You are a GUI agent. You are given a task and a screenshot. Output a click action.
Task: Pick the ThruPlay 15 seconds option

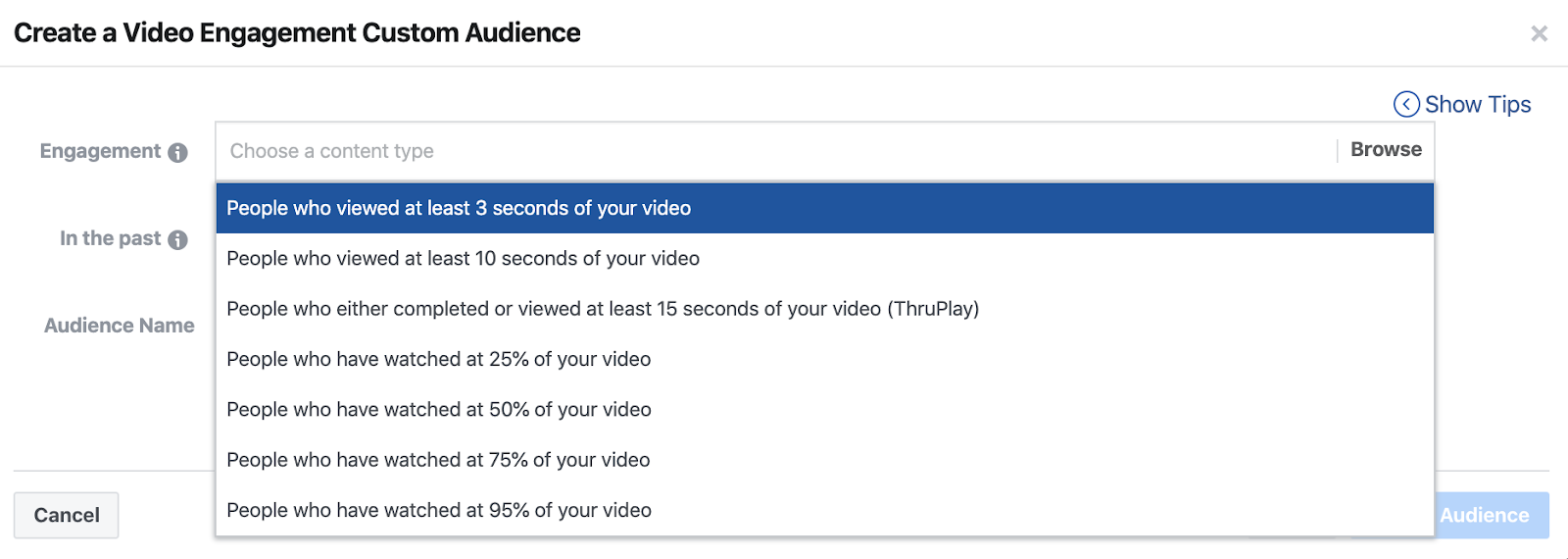pyautogui.click(x=603, y=309)
